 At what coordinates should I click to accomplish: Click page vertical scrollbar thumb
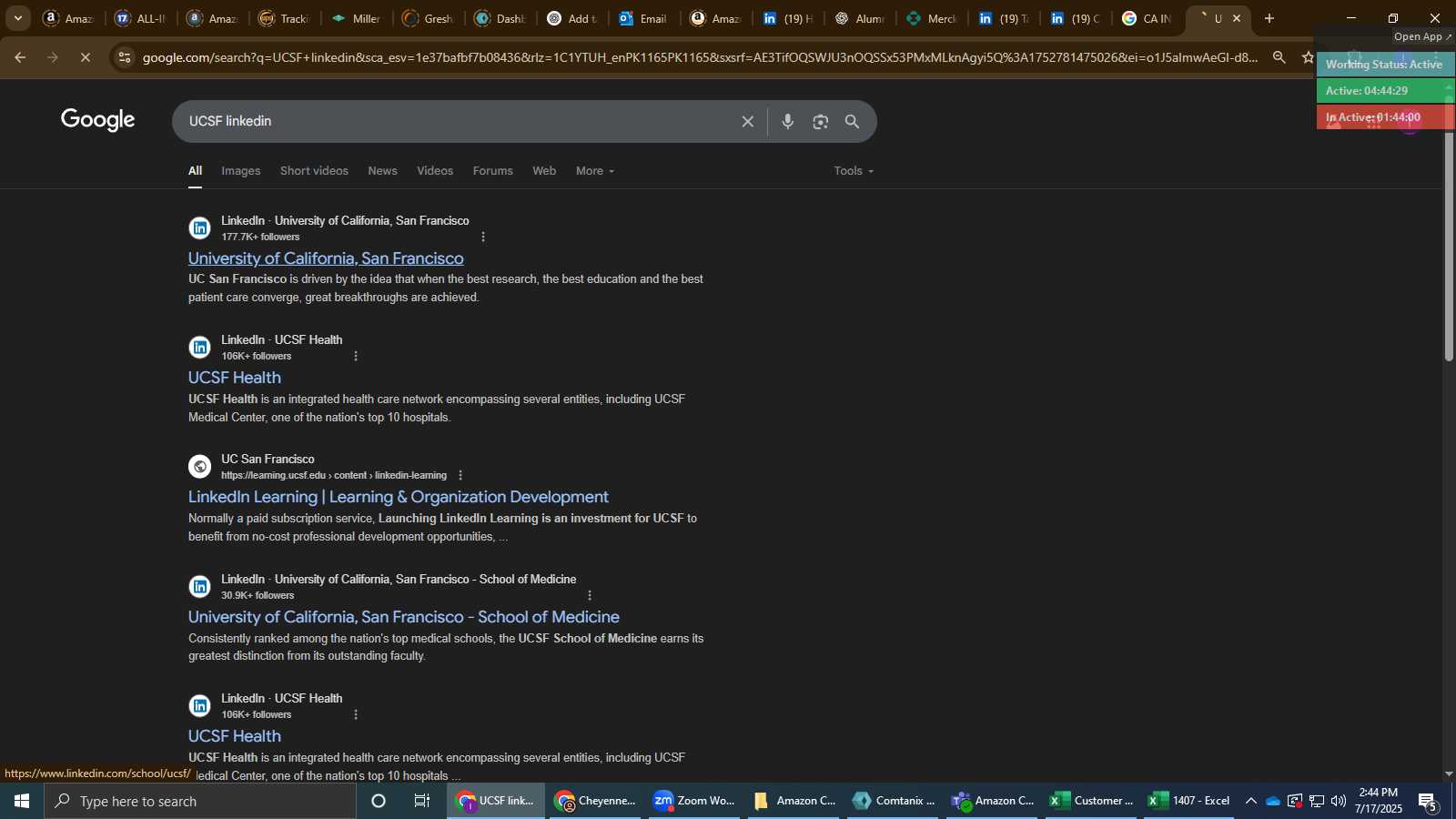[1449, 246]
